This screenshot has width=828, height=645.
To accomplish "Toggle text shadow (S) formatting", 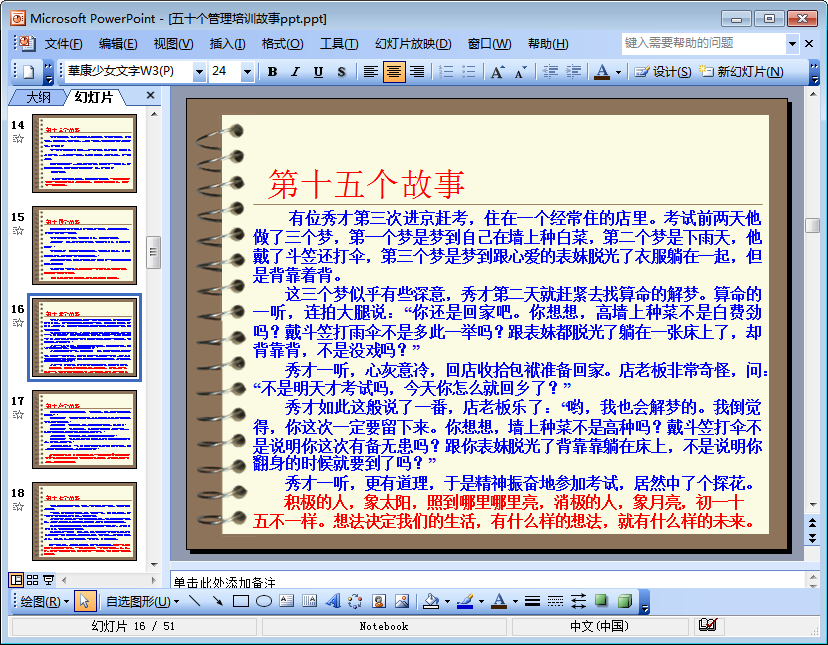I will click(341, 71).
